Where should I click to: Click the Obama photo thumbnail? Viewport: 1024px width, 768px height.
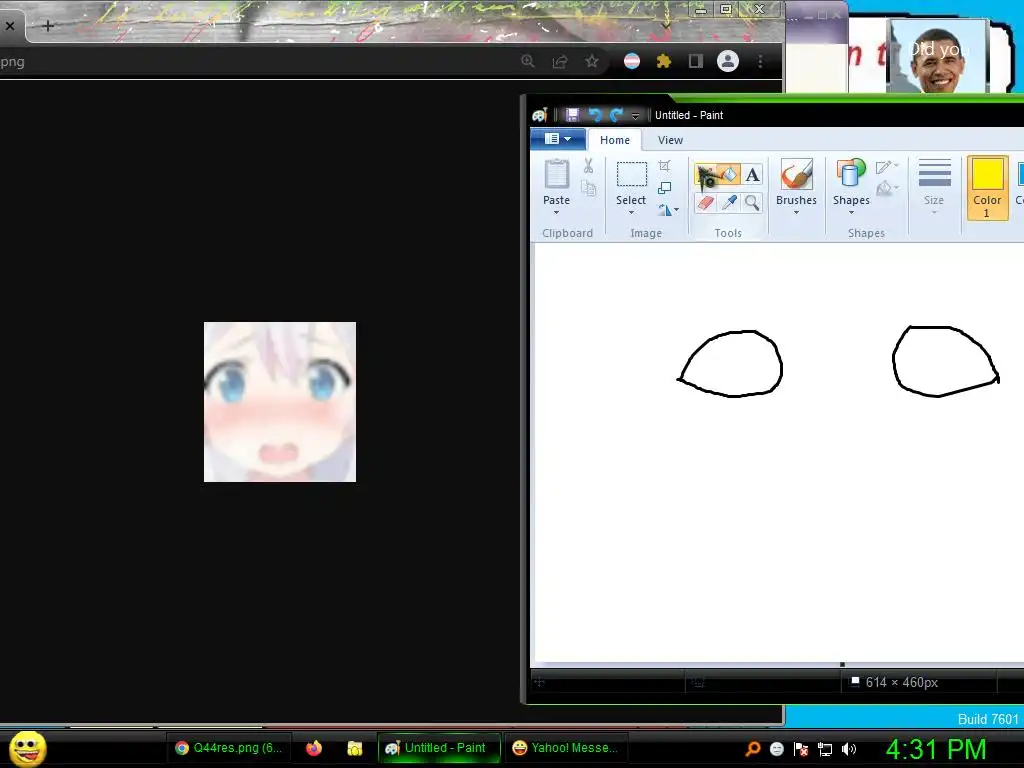(x=938, y=57)
